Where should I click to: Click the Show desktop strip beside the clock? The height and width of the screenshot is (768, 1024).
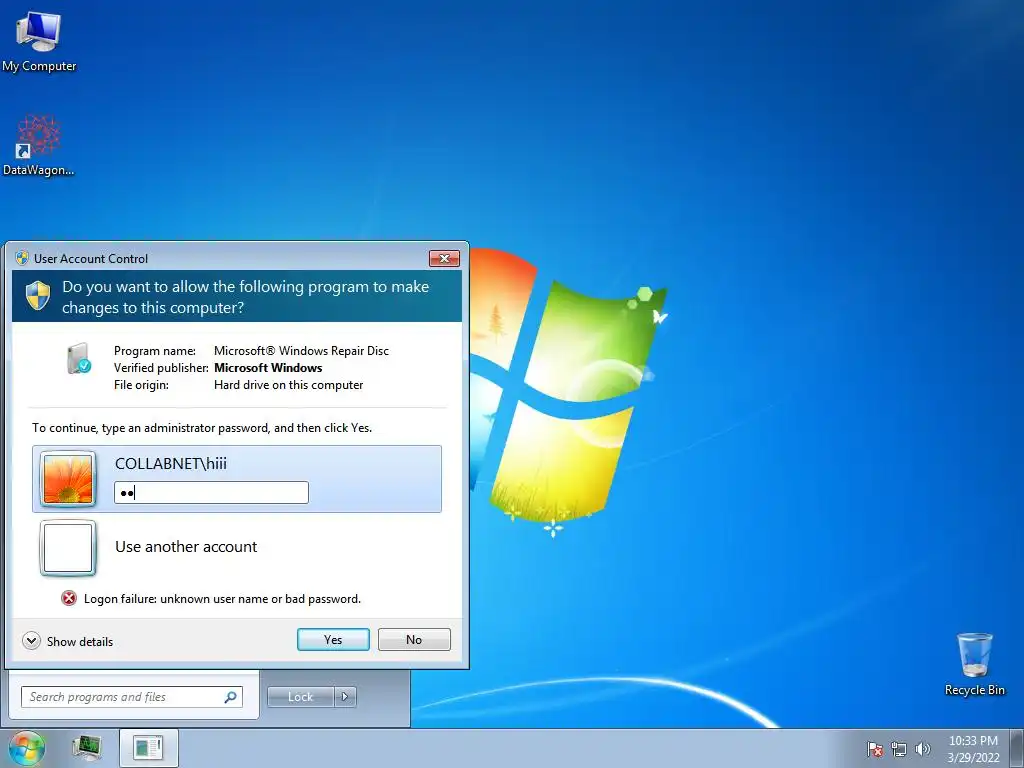point(1017,748)
